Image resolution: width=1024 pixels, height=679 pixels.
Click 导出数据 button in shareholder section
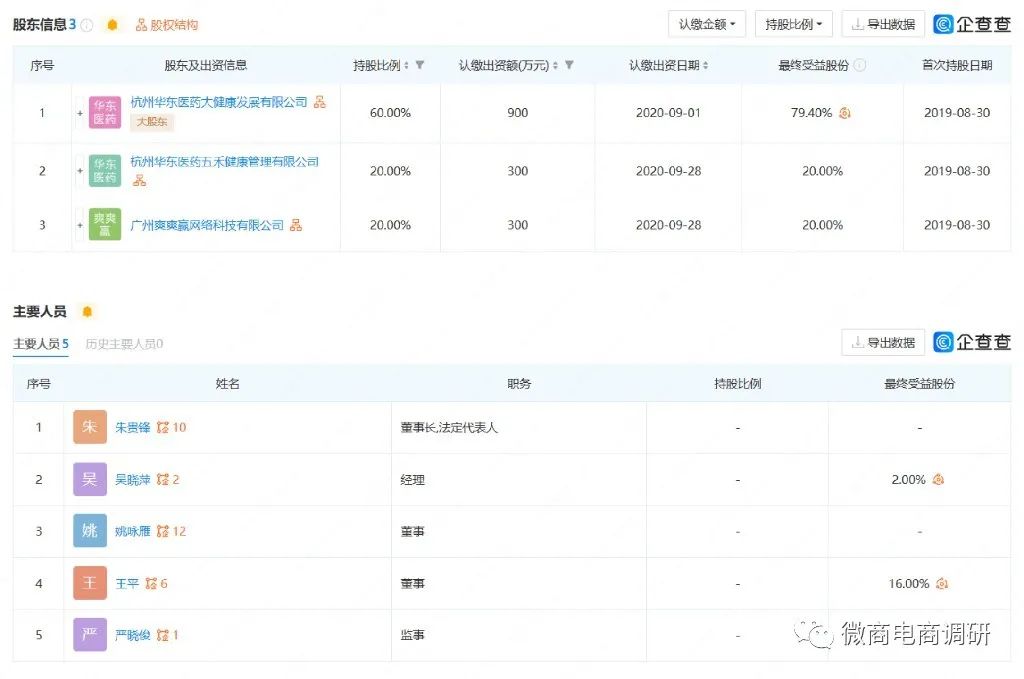(883, 24)
